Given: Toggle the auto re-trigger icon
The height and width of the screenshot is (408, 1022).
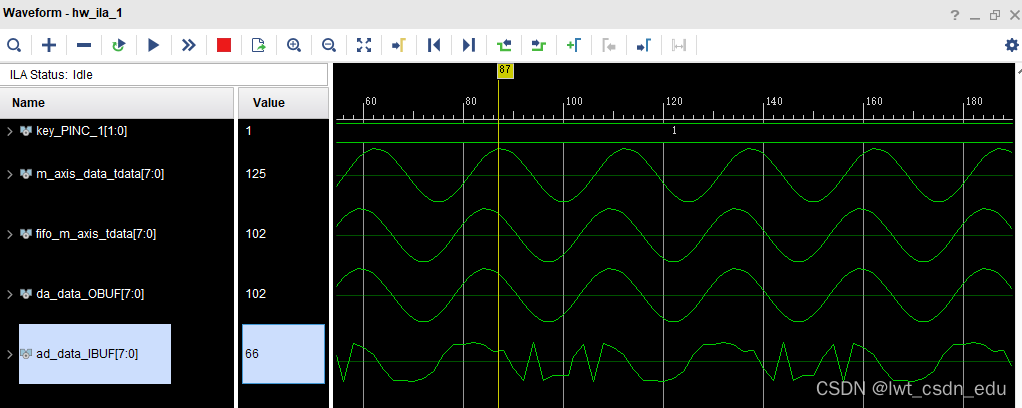Looking at the screenshot, I should (119, 45).
